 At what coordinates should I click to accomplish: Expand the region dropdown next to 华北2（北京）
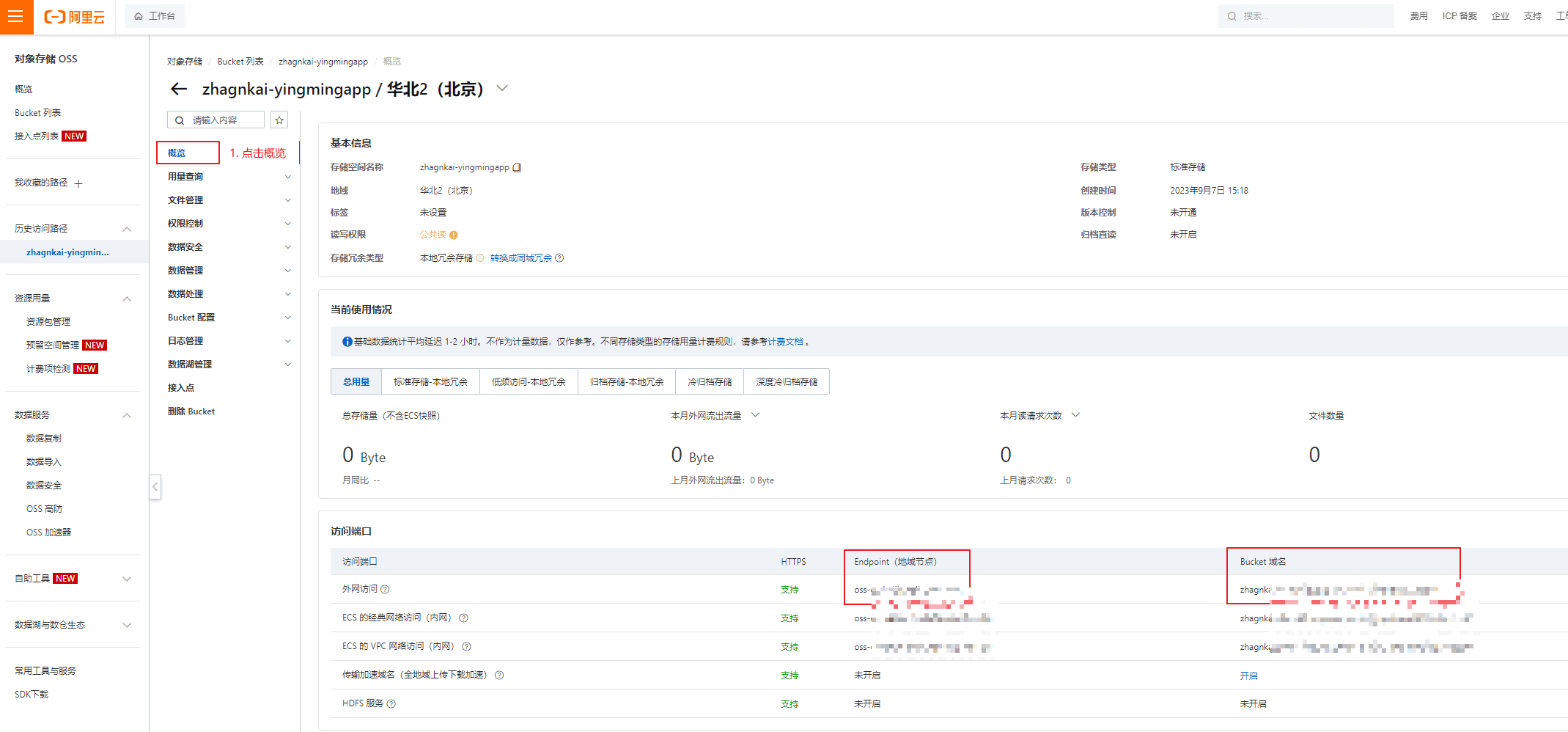[502, 88]
